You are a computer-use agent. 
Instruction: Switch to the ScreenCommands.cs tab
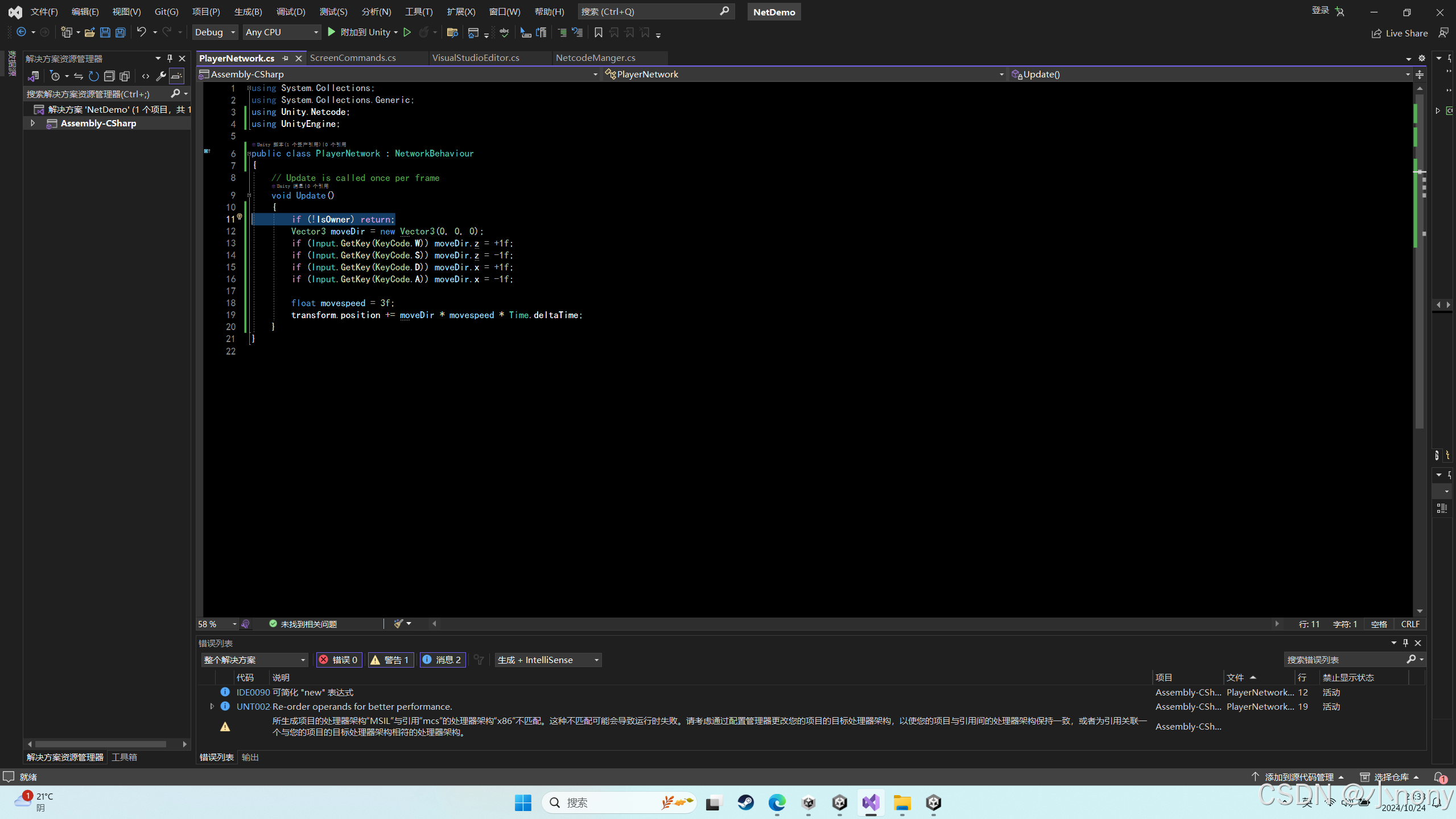[353, 58]
